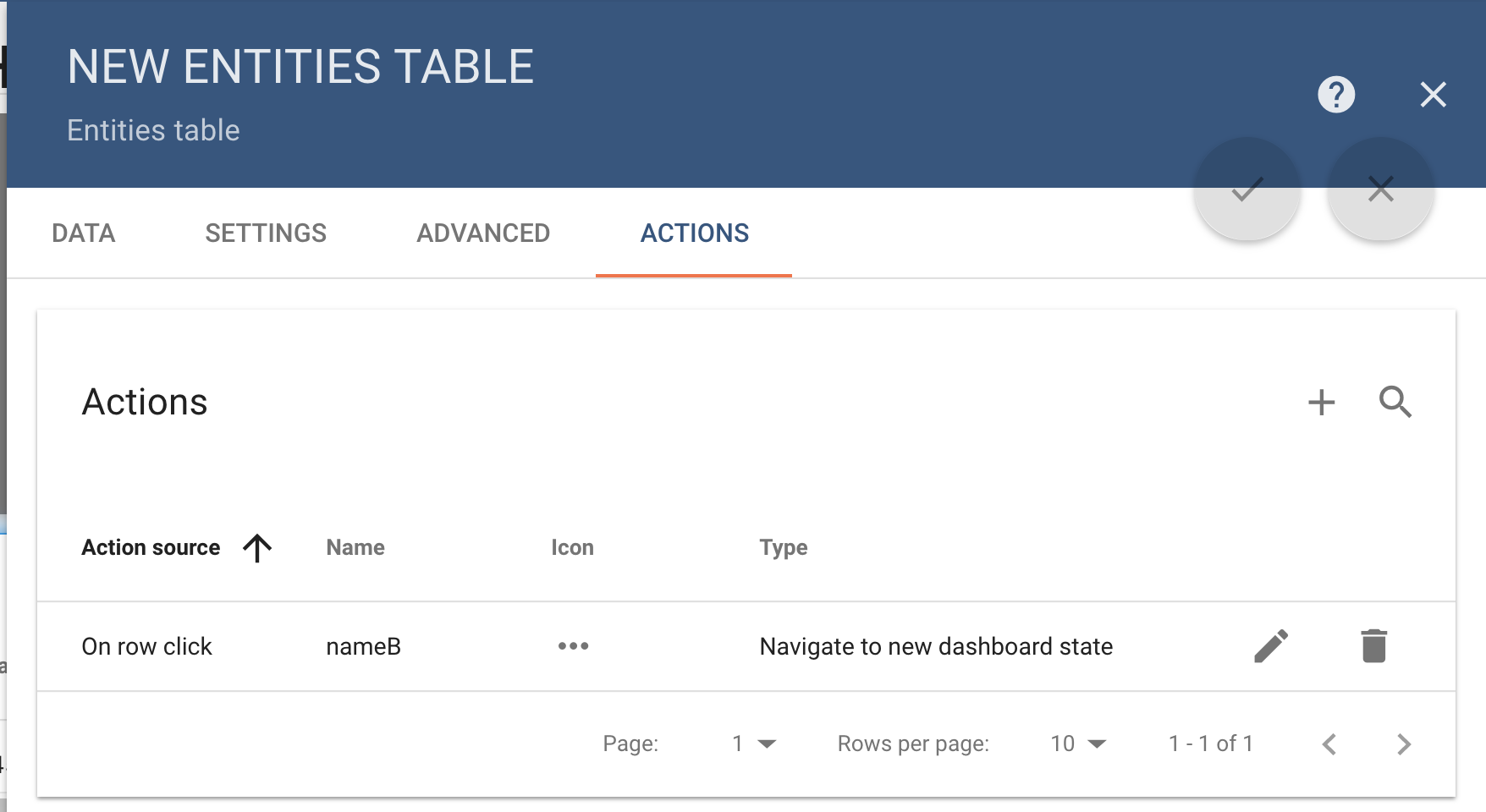Click the three-dots icon in nameB row
Viewport: 1486px width, 812px height.
coord(573,646)
